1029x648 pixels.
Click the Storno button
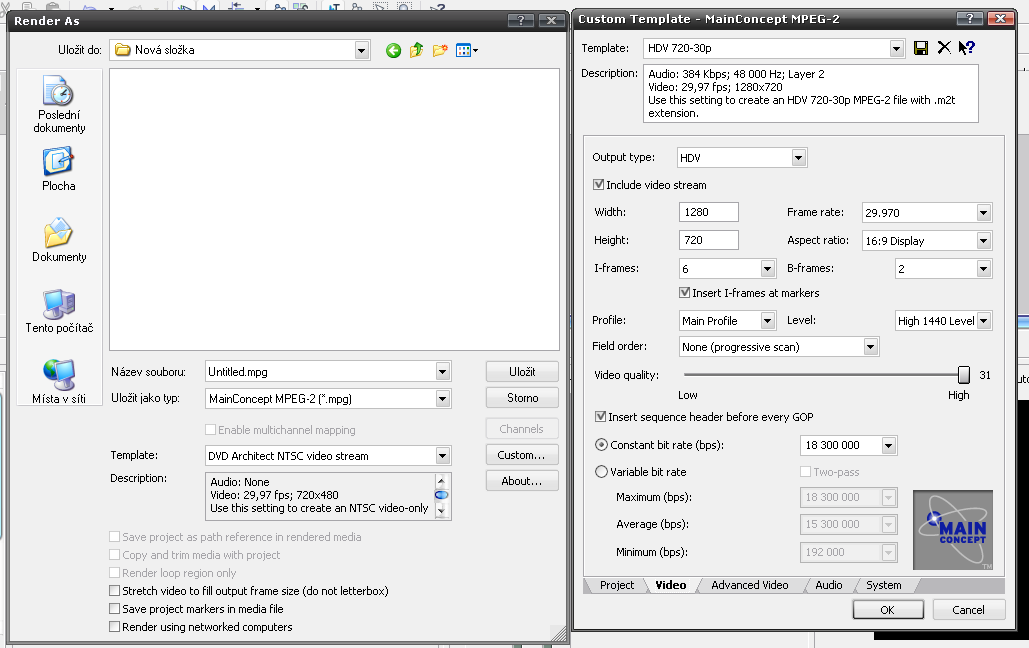(522, 398)
